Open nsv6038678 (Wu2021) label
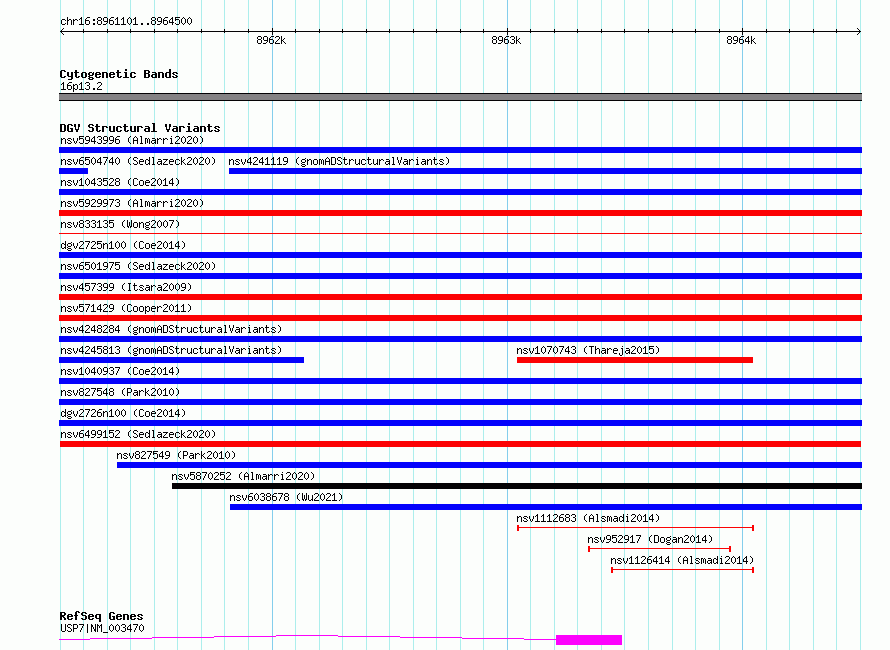This screenshot has height=650, width=890. click(286, 497)
